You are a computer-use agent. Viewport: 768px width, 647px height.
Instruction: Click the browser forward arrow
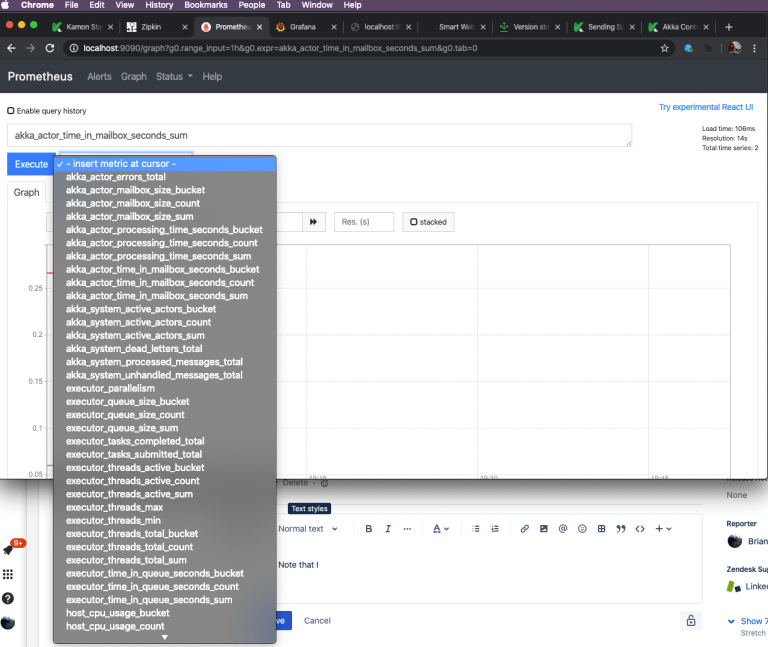pyautogui.click(x=30, y=48)
